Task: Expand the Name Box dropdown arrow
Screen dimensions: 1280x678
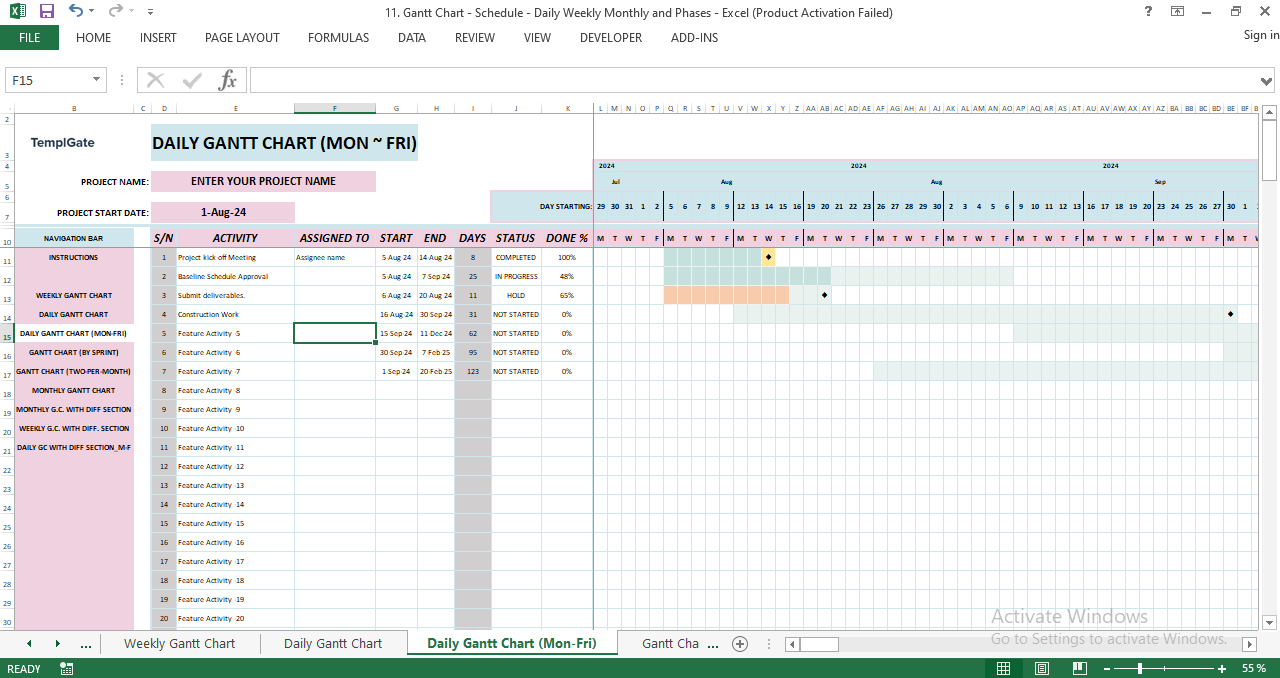Action: click(x=97, y=80)
